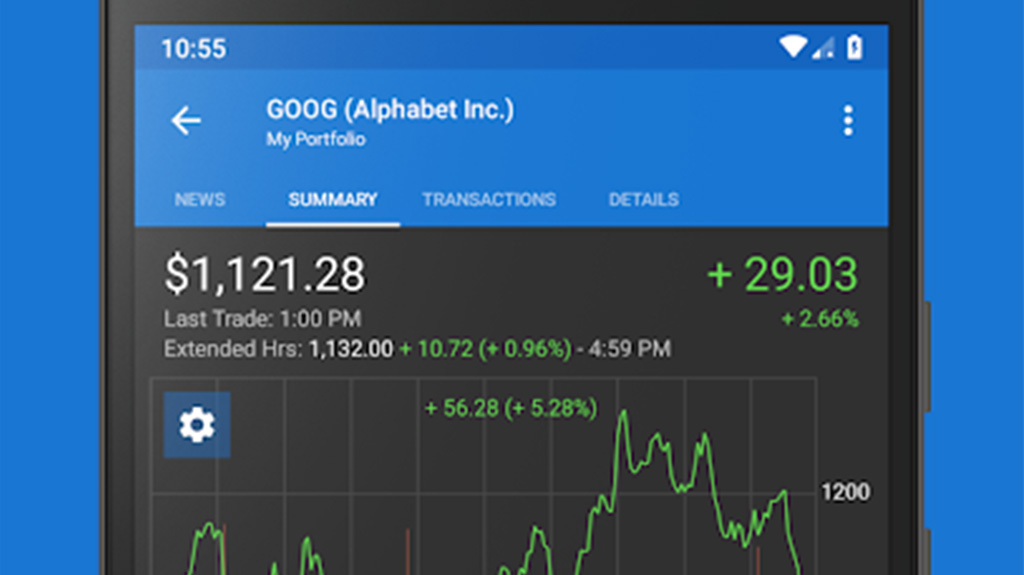The width and height of the screenshot is (1024, 575).
Task: Tap + 10.72 (+ 0.96%) extended change
Action: tap(485, 349)
